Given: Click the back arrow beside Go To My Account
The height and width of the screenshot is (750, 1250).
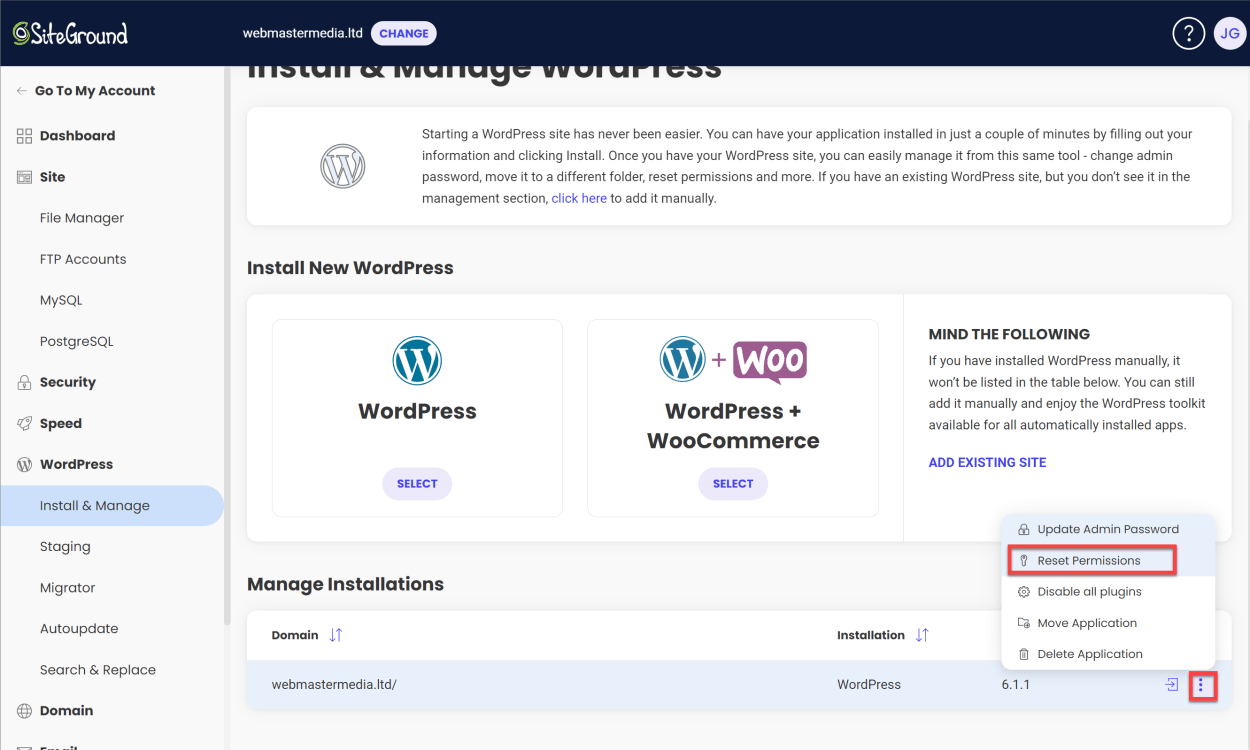Looking at the screenshot, I should [22, 91].
